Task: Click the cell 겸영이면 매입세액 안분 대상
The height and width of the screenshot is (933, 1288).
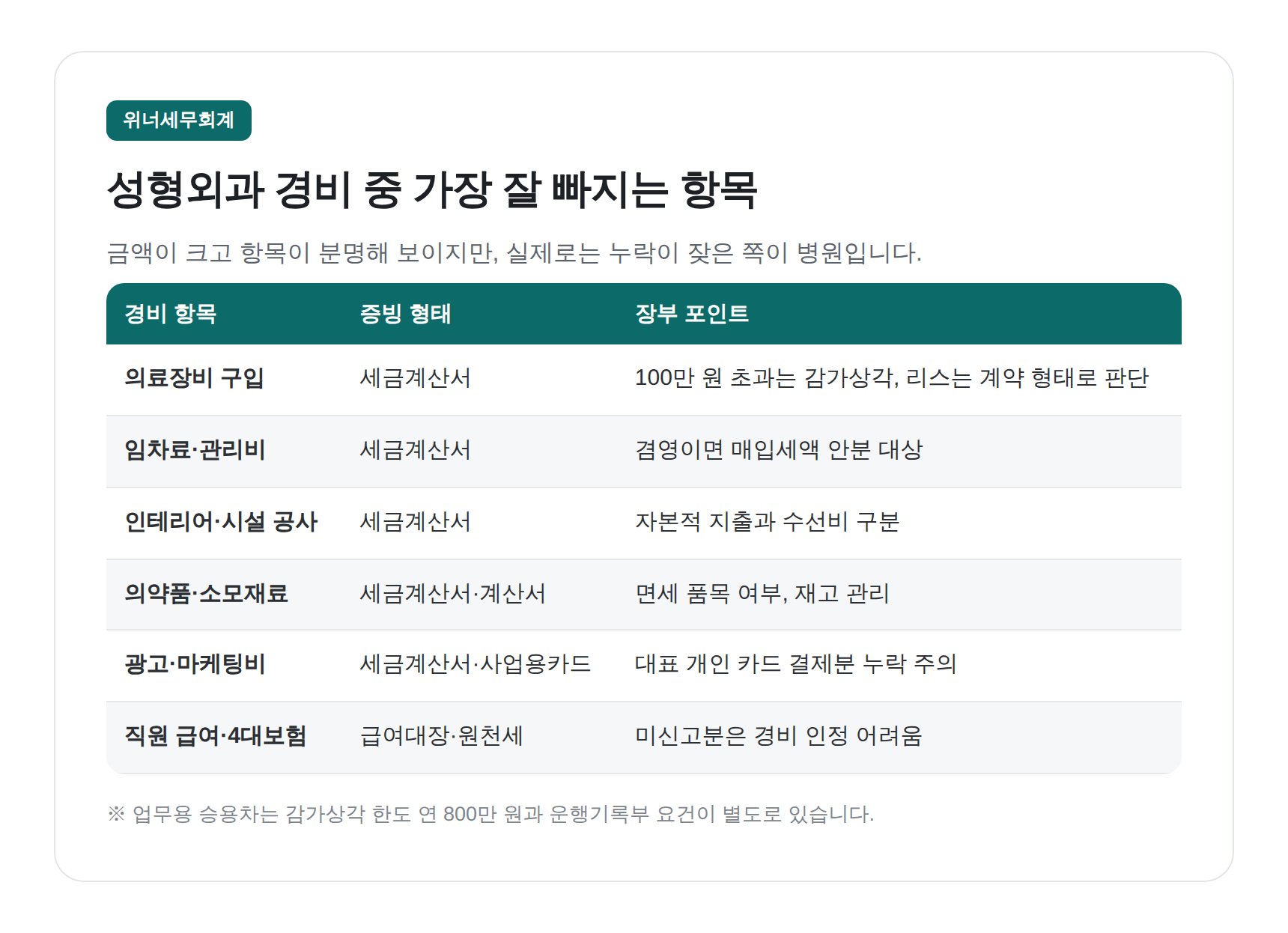Action: pos(779,450)
